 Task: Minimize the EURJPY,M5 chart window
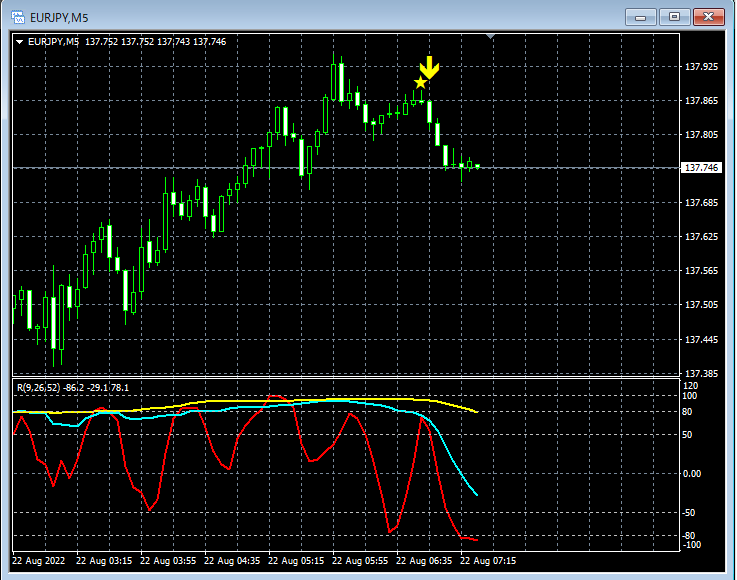point(640,17)
